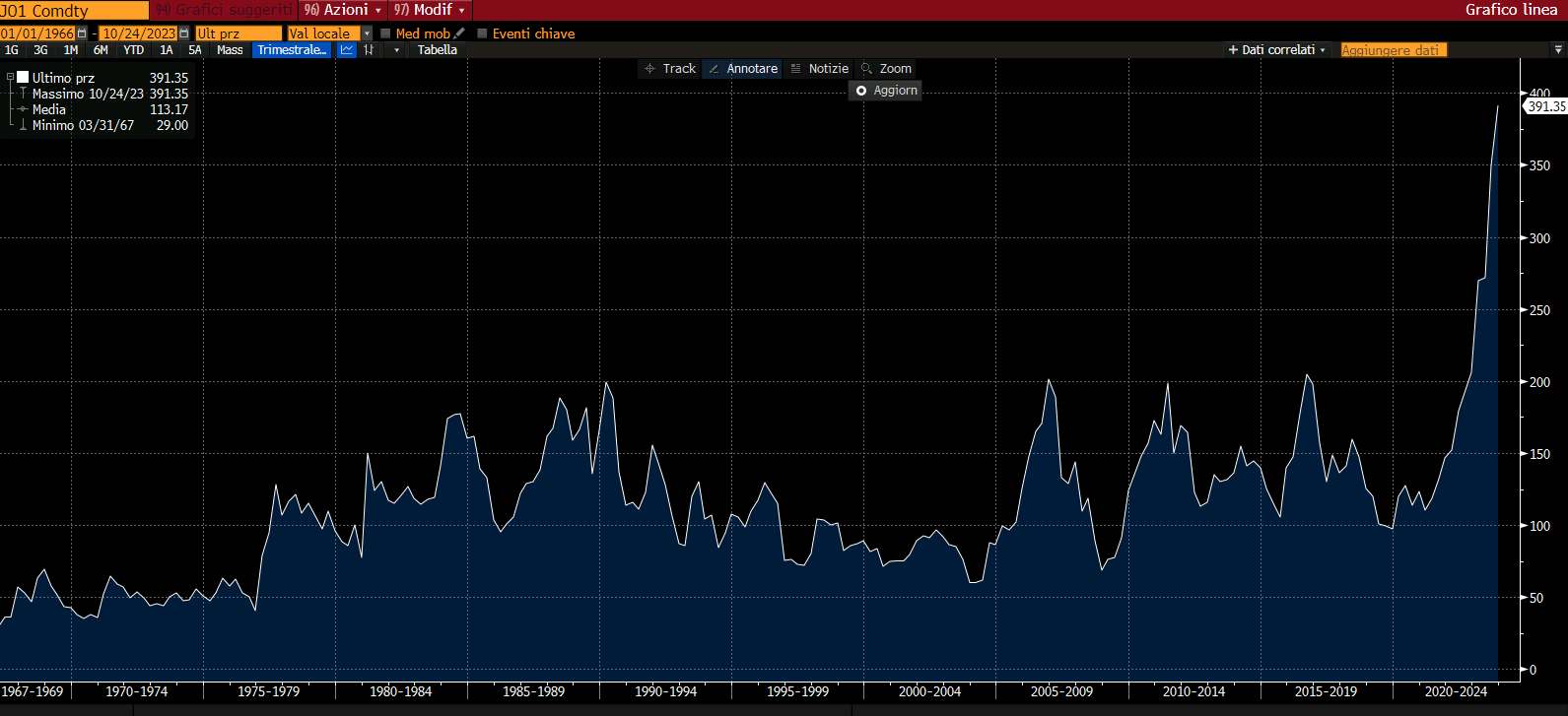The height and width of the screenshot is (716, 1568).
Task: Click the 50 y-axis label
Action: [x=1536, y=598]
